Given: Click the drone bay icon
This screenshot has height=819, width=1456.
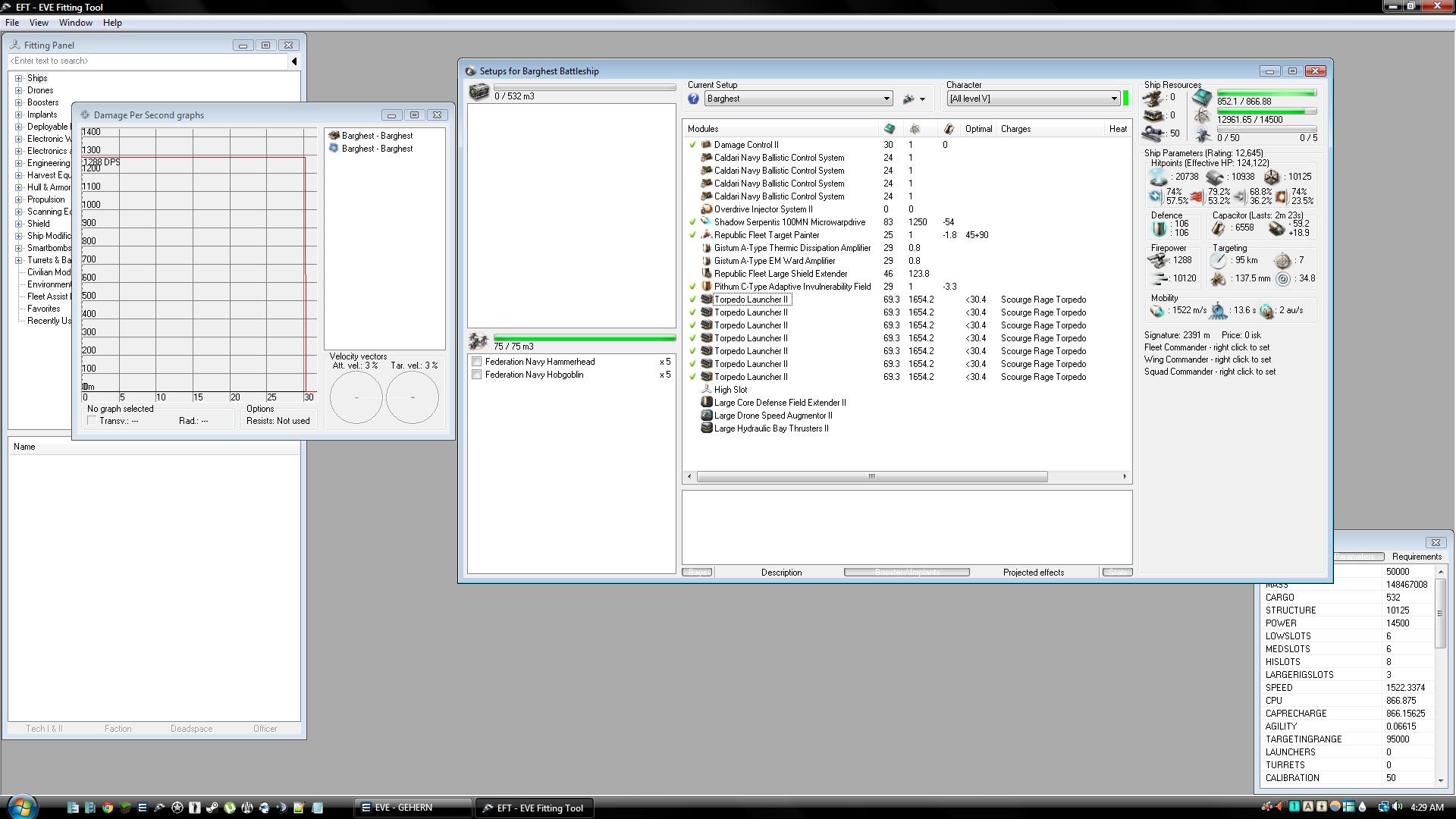Looking at the screenshot, I should point(479,341).
